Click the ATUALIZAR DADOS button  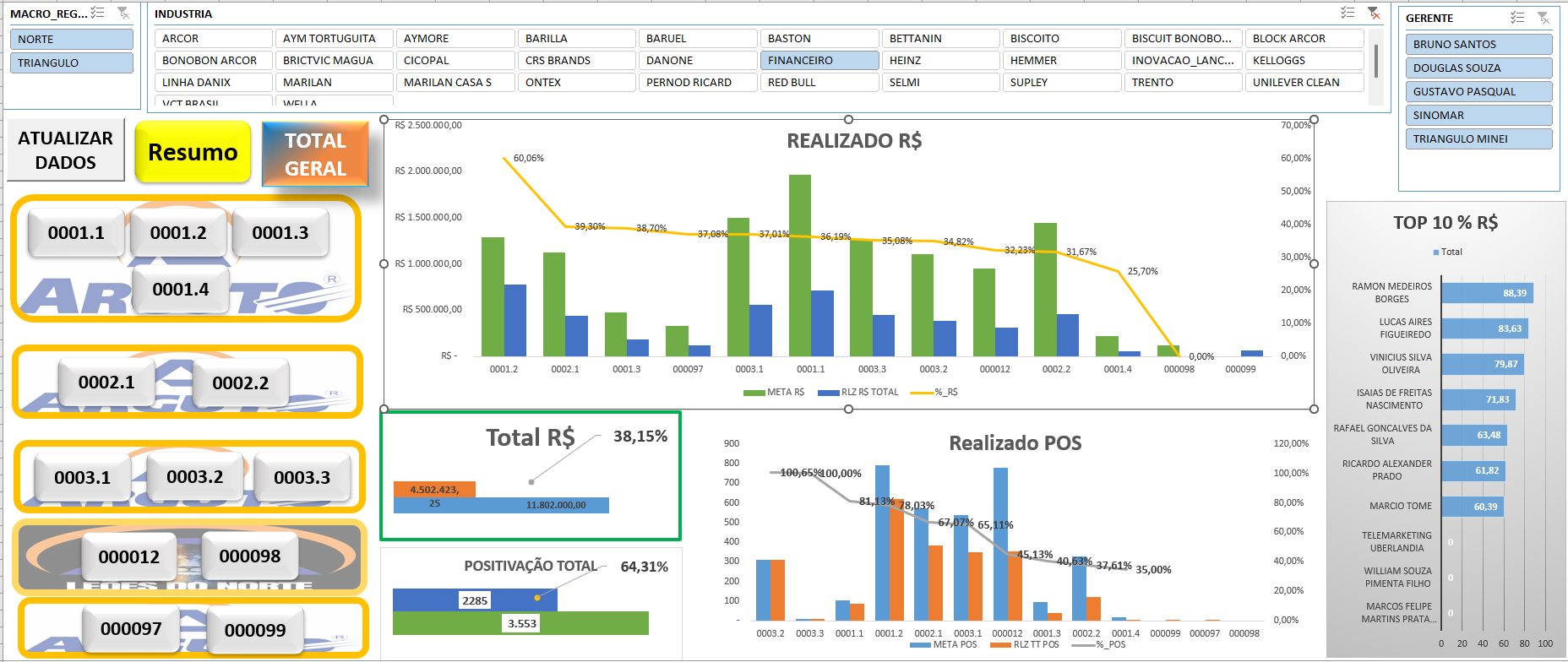66,150
